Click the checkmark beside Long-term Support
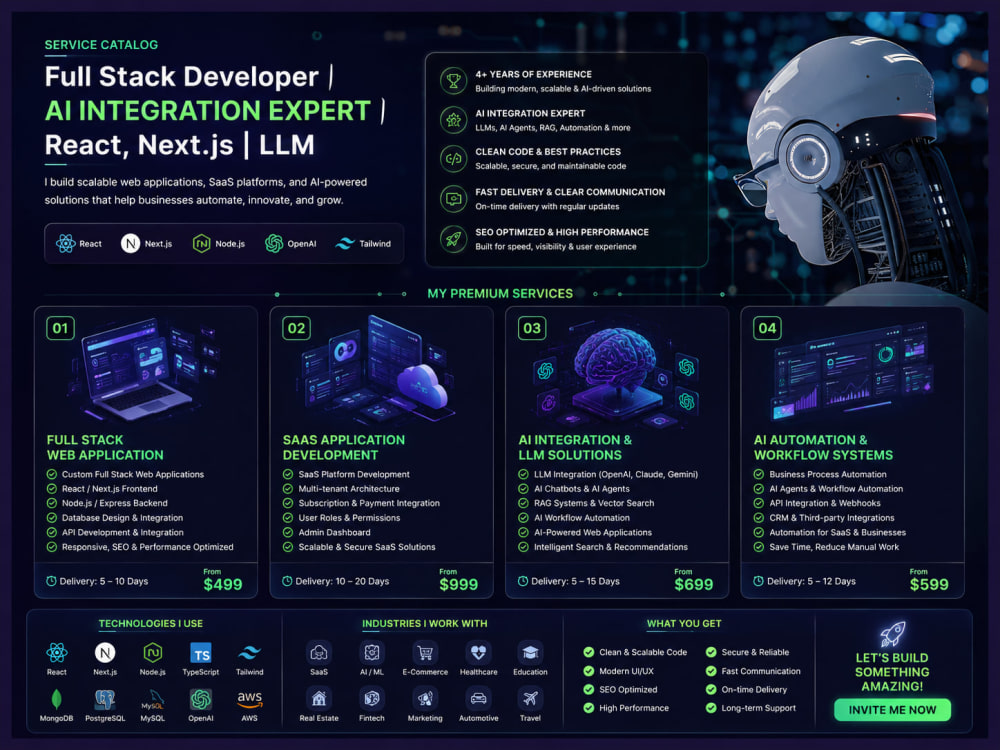The height and width of the screenshot is (750, 1000). click(x=711, y=708)
